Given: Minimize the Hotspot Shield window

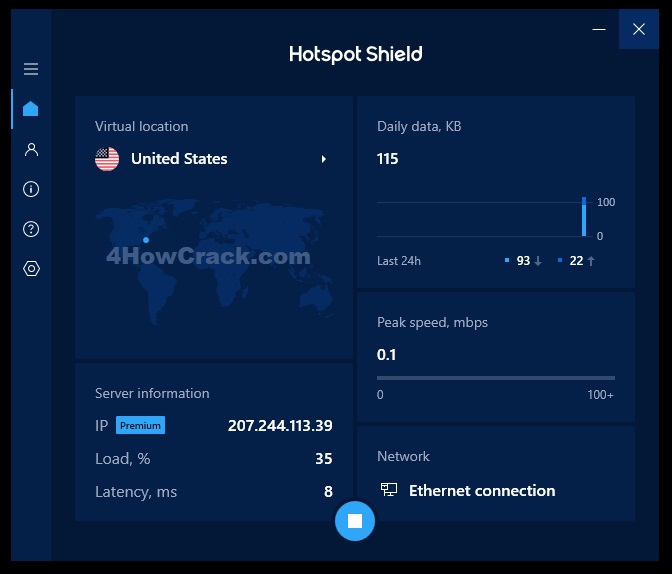Looking at the screenshot, I should pos(599,29).
